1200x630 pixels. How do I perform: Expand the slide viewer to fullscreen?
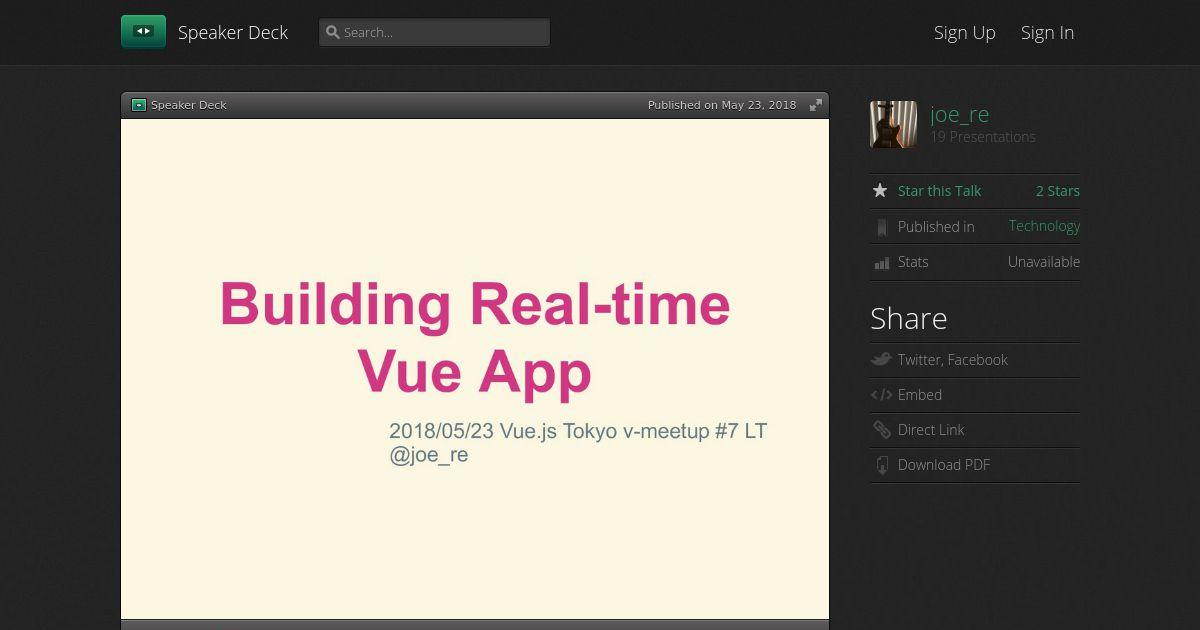click(x=816, y=105)
